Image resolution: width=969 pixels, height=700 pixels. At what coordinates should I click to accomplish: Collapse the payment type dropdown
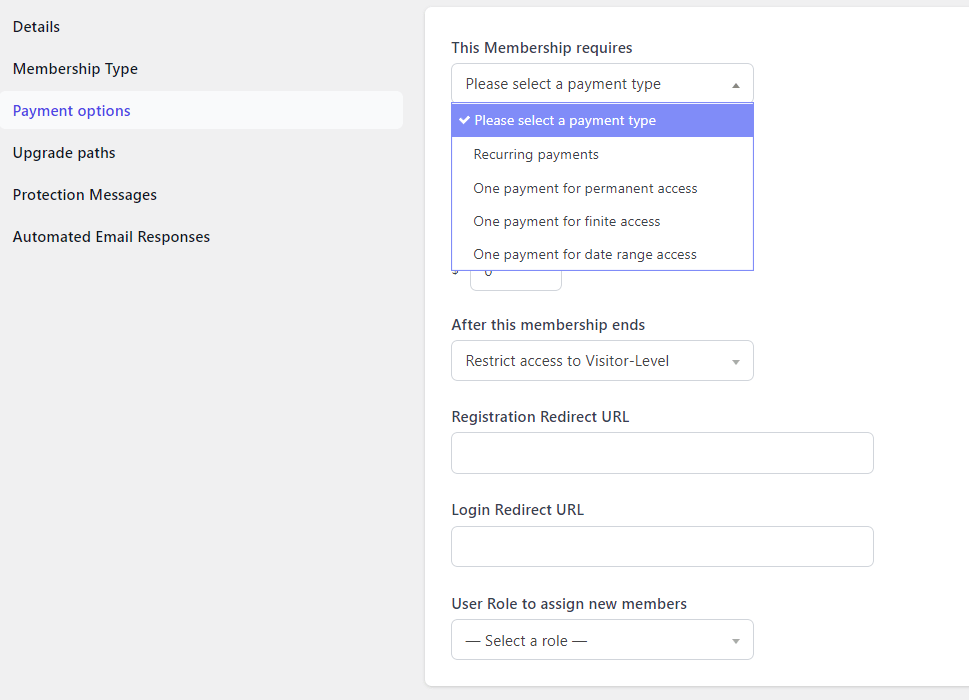pos(602,83)
